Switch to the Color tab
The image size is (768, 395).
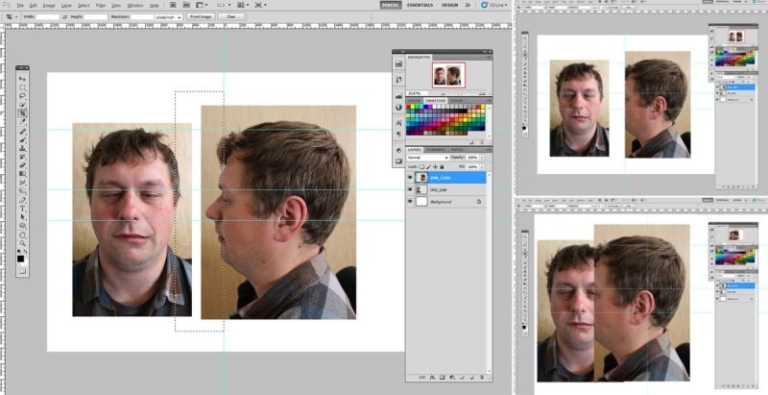415,100
